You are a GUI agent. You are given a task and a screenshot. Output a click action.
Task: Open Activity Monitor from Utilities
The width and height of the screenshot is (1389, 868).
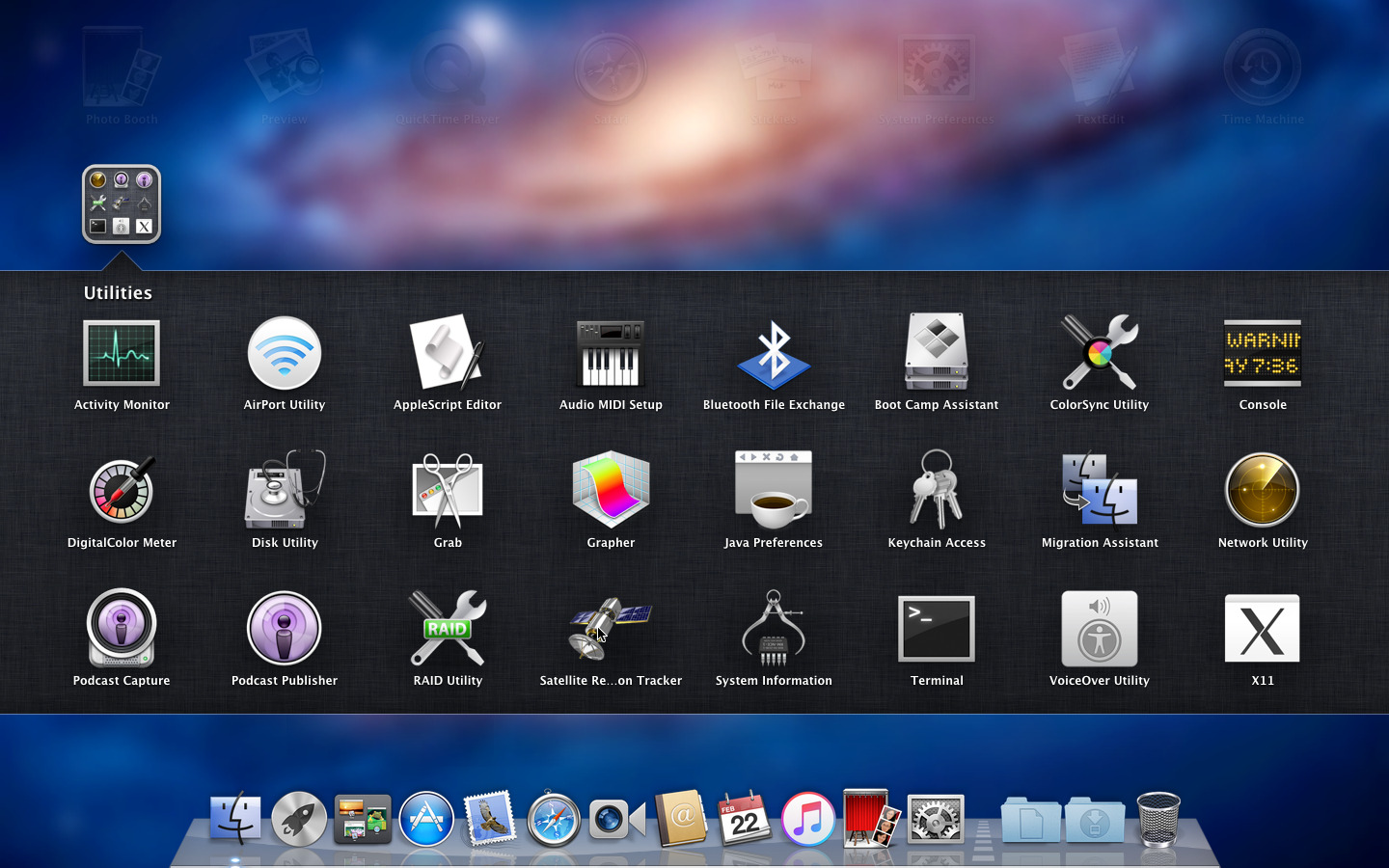tap(122, 355)
